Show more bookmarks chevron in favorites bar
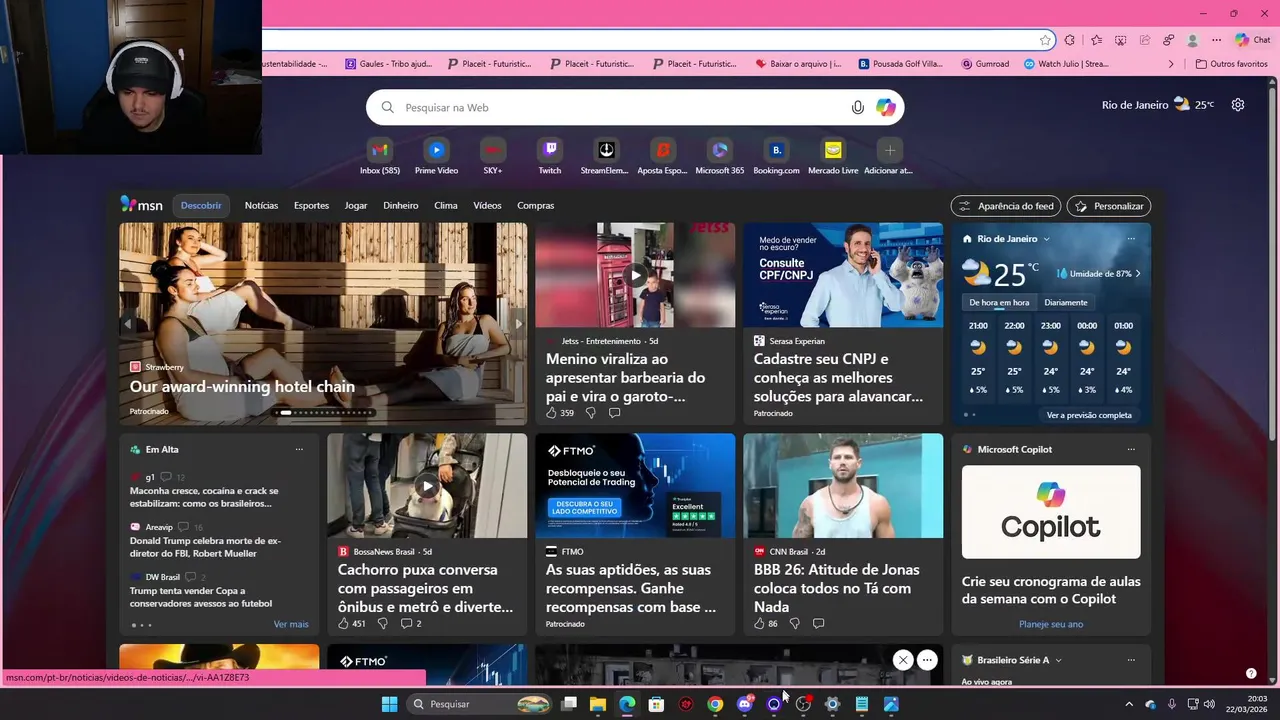This screenshot has height=720, width=1280. 1171,64
